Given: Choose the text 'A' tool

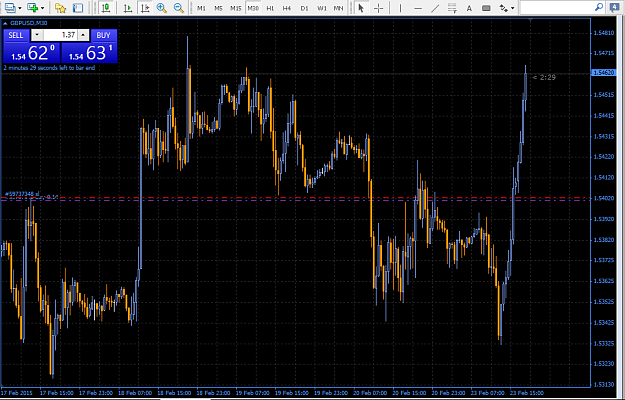Looking at the screenshot, I should pyautogui.click(x=469, y=8).
